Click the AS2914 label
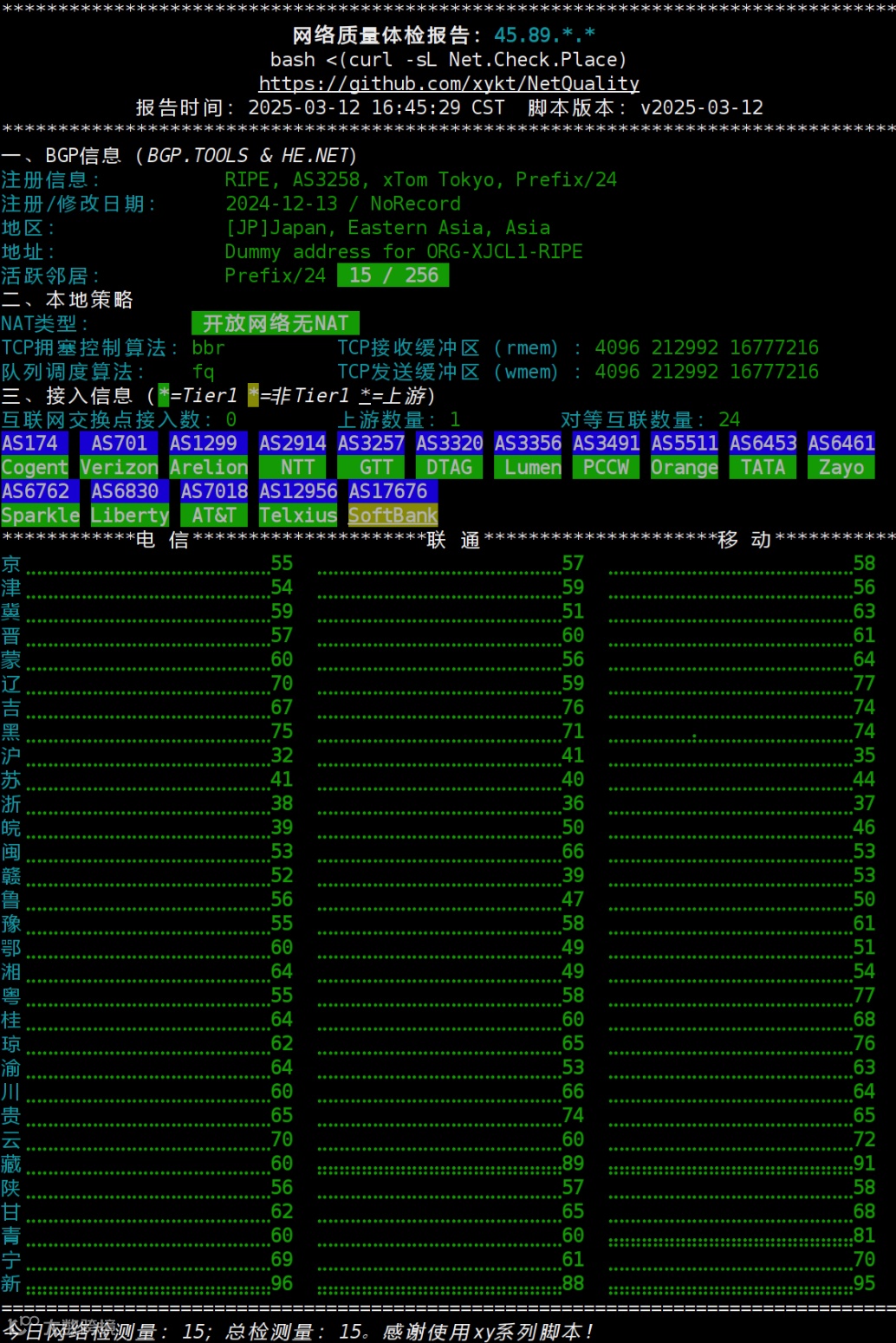The height and width of the screenshot is (1343, 896). click(293, 444)
